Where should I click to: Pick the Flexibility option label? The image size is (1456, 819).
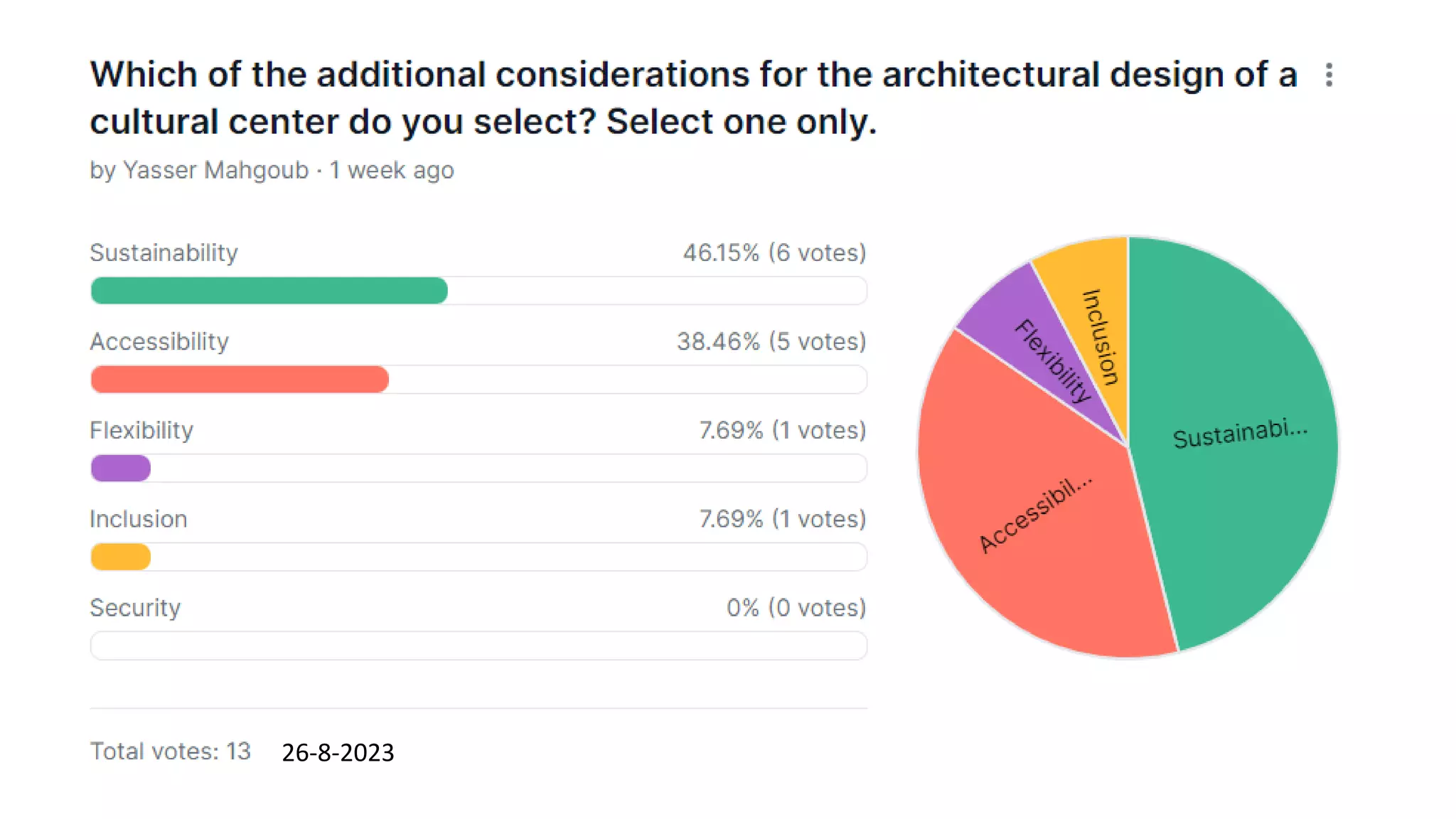tap(141, 431)
